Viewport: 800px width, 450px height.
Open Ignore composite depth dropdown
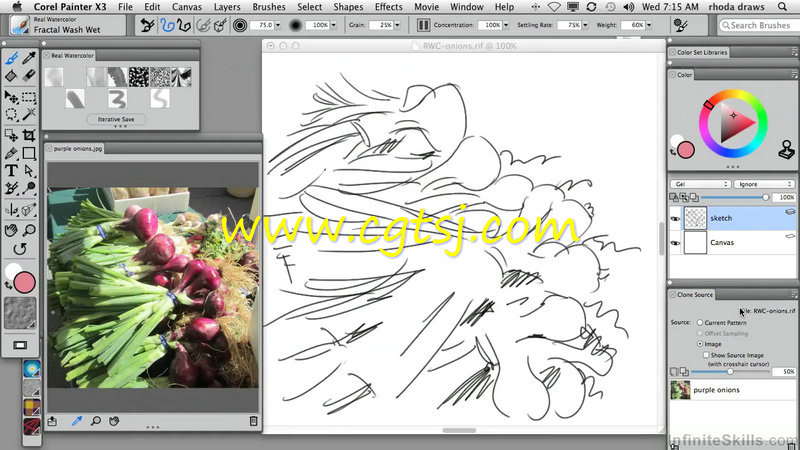[764, 184]
